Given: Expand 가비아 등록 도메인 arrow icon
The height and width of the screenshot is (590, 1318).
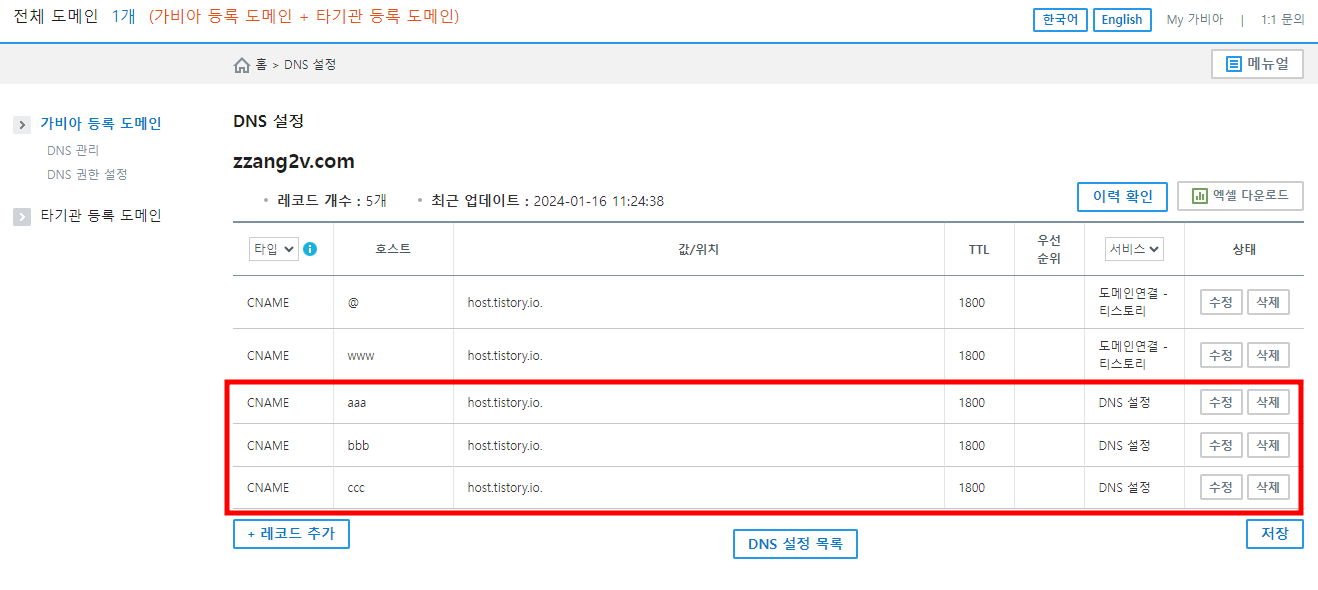Looking at the screenshot, I should coord(22,125).
